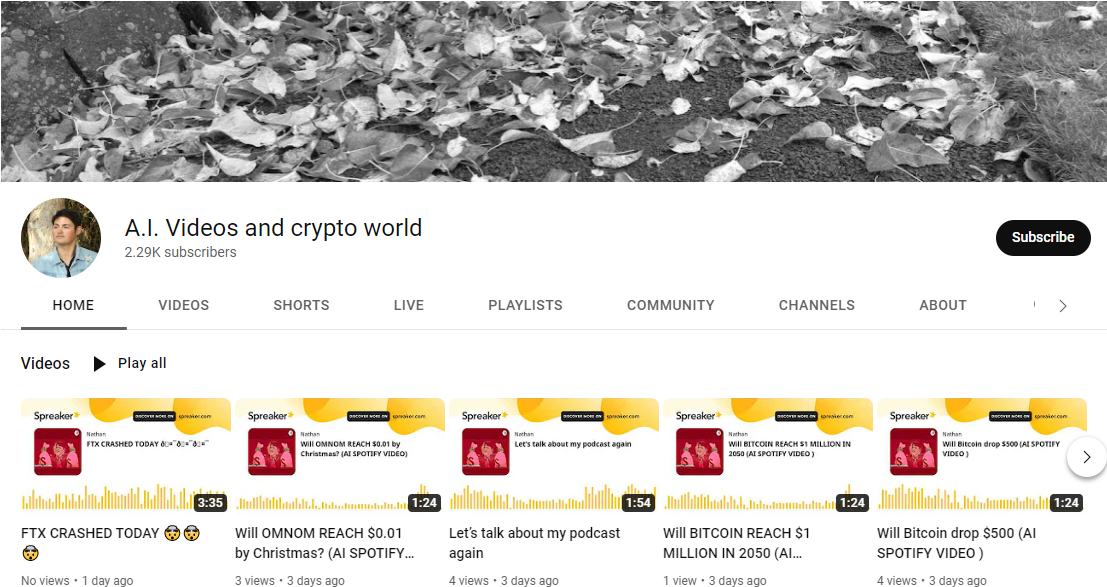This screenshot has height=587, width=1107.
Task: Open Will BITCOIN REACH $1 MILLION title link
Action: [x=736, y=543]
